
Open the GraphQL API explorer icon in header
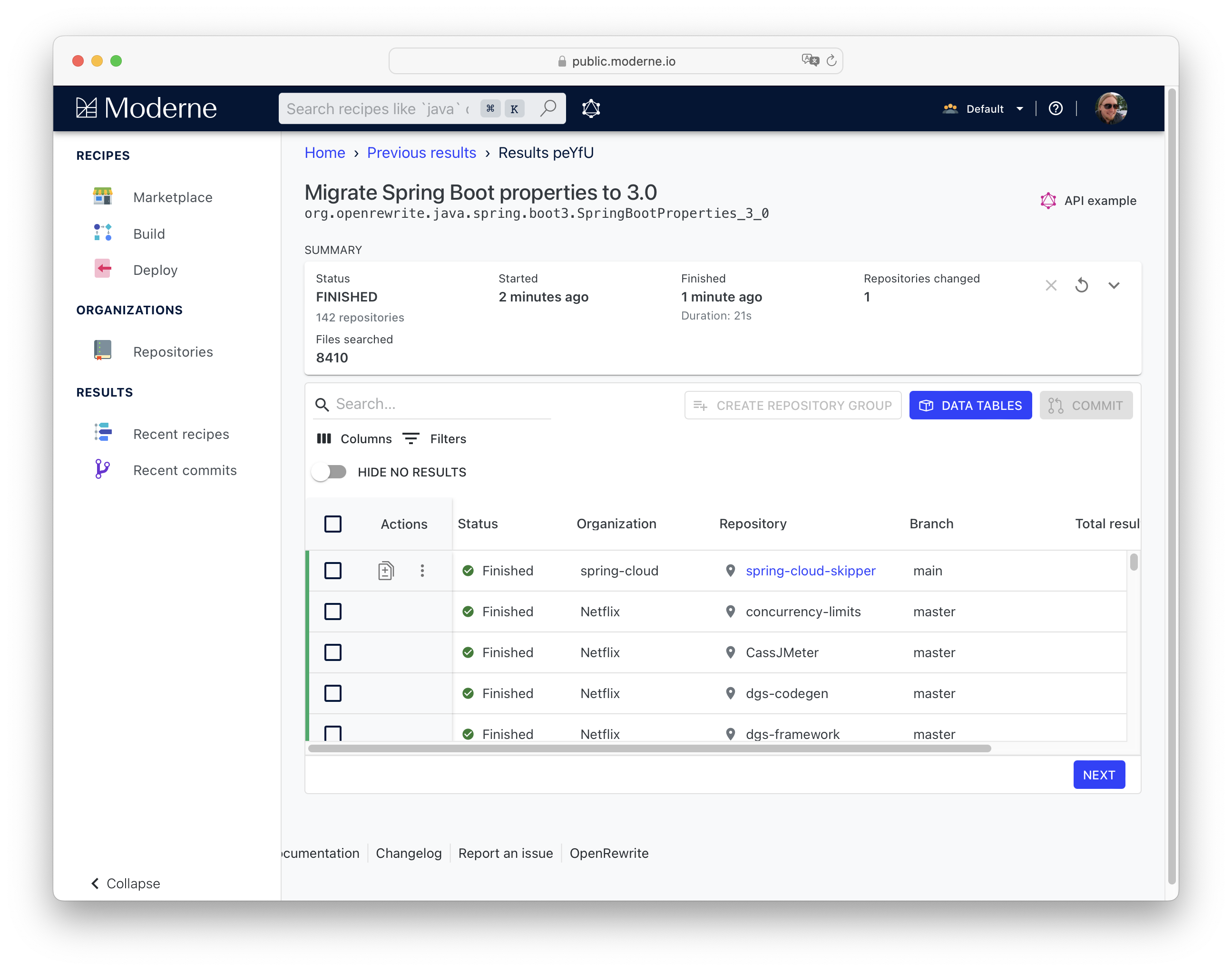coord(591,108)
